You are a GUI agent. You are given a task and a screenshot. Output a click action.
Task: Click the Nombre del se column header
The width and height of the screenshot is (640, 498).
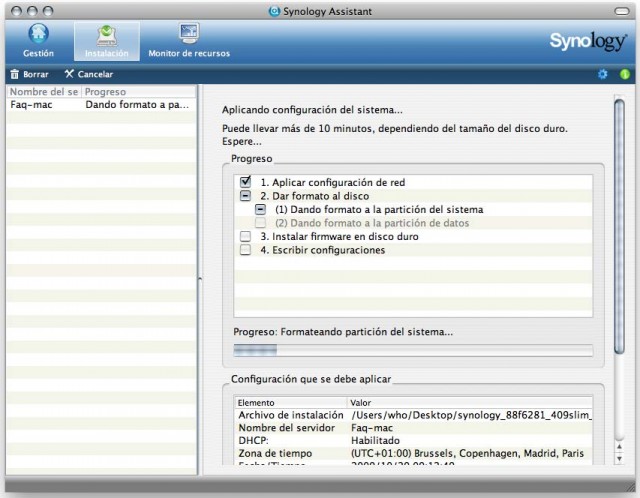click(44, 92)
